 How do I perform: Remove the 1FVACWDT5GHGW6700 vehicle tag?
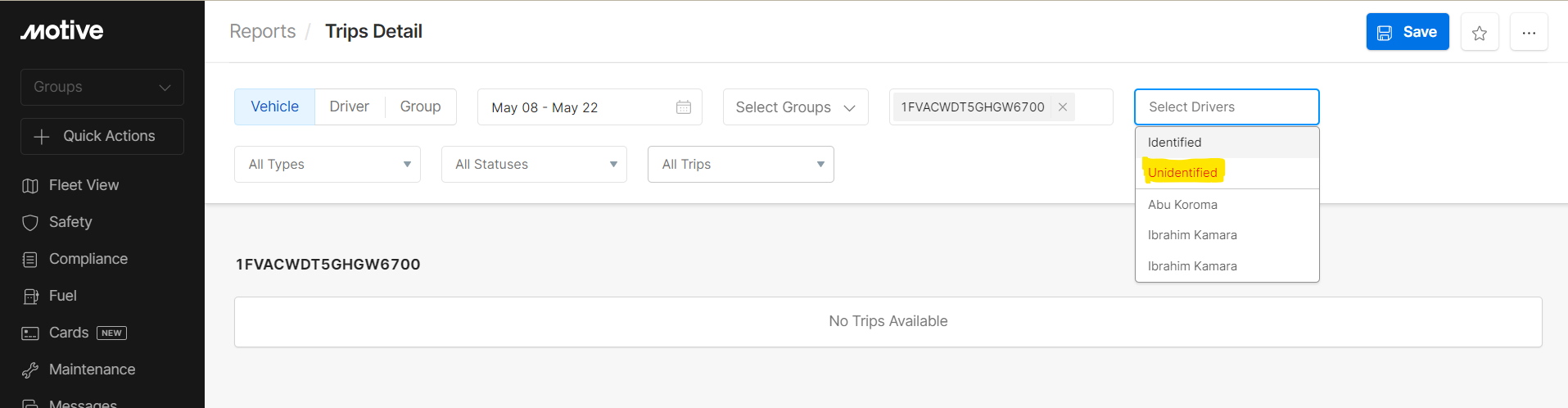[x=1062, y=107]
